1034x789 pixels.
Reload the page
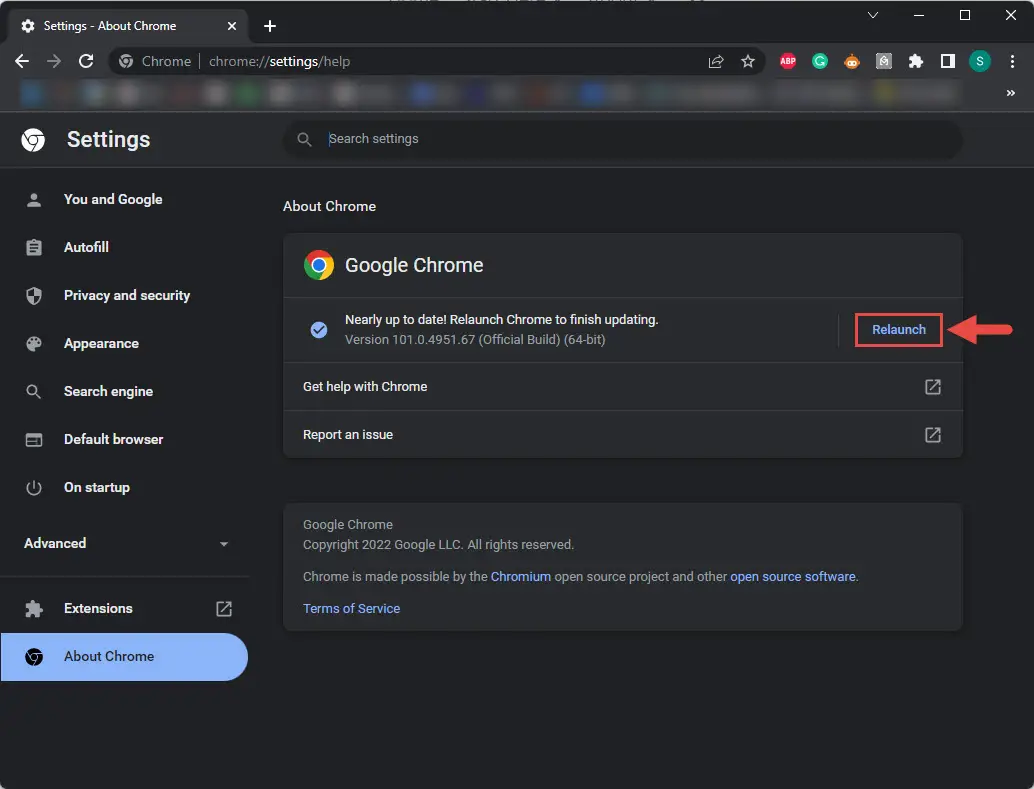click(x=86, y=61)
